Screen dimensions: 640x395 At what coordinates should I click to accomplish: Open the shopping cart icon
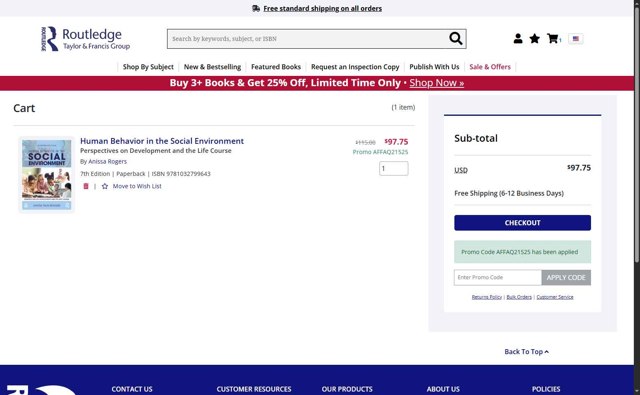tap(553, 38)
